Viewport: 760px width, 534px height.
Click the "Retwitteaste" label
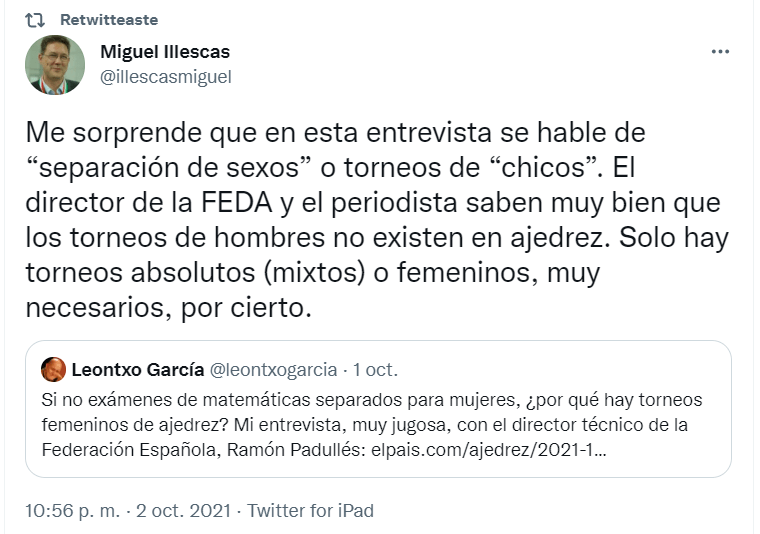[109, 20]
